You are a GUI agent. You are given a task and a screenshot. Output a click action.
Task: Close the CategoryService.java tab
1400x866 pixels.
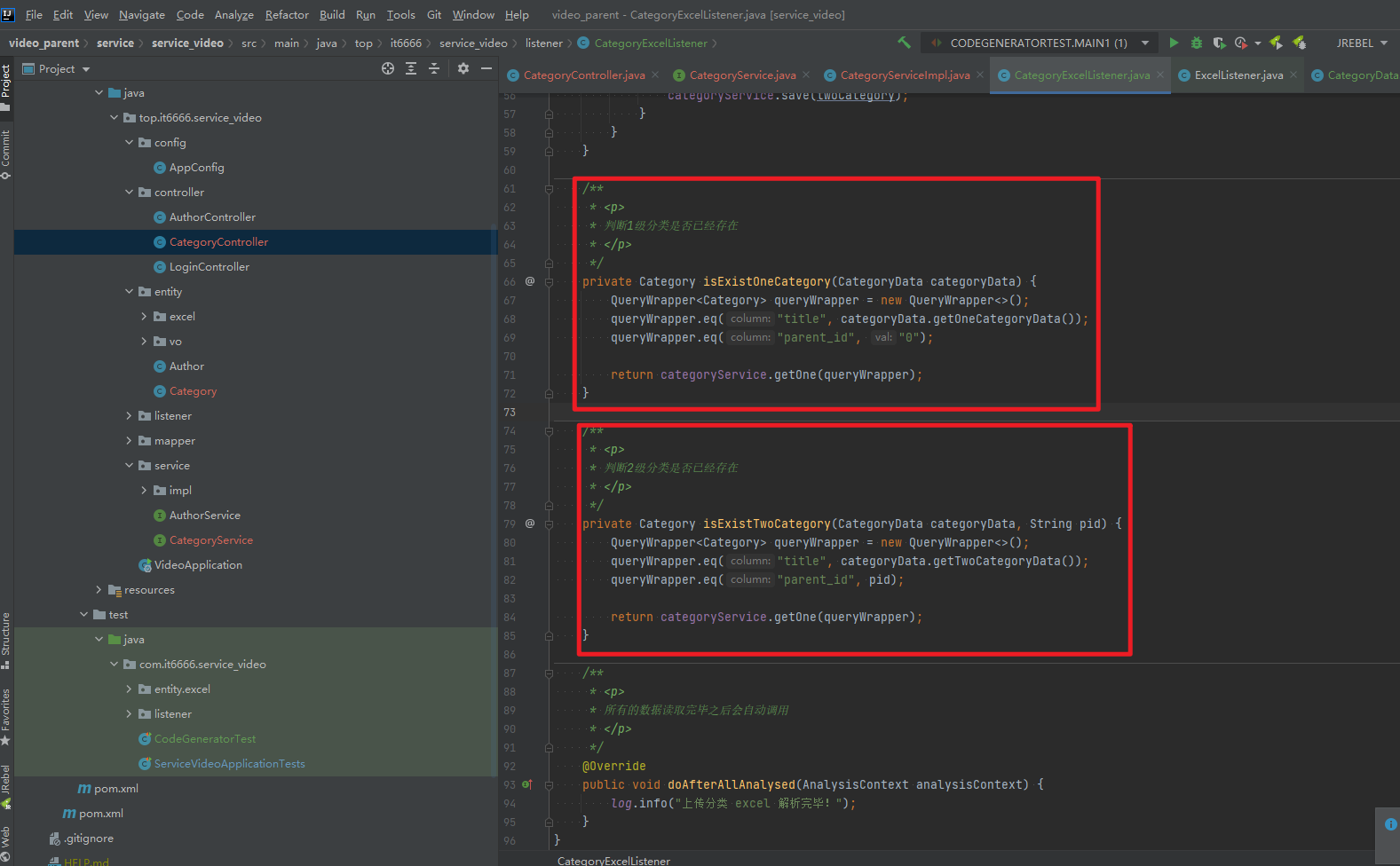(x=806, y=75)
